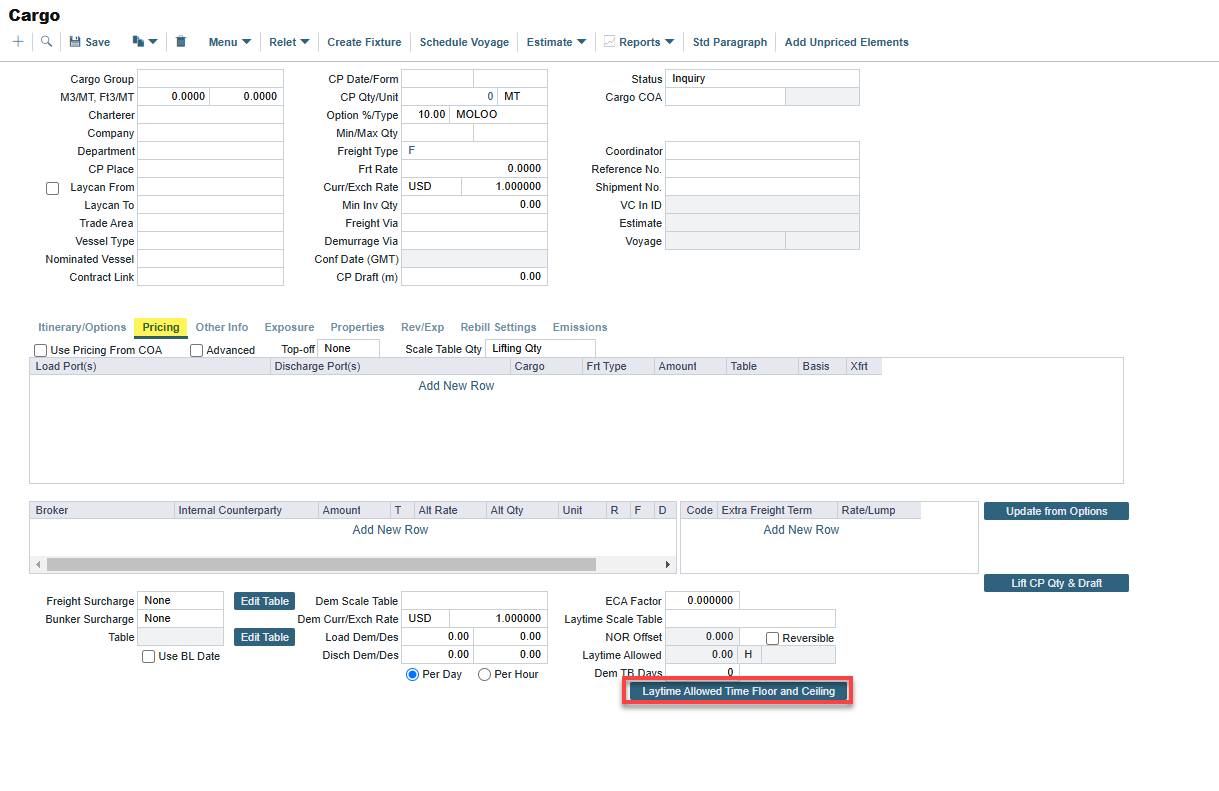Expand the Menu dropdown
1219x791 pixels.
pyautogui.click(x=229, y=42)
